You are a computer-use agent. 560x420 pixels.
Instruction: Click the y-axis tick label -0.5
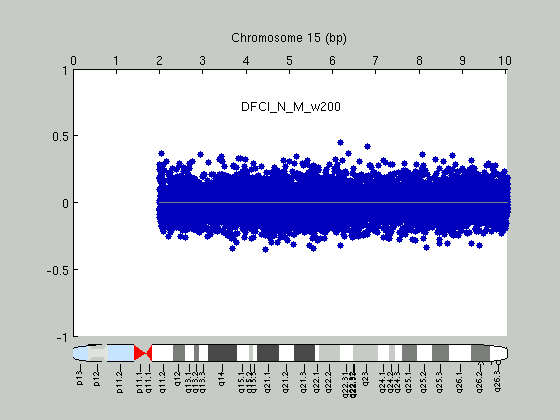point(58,270)
